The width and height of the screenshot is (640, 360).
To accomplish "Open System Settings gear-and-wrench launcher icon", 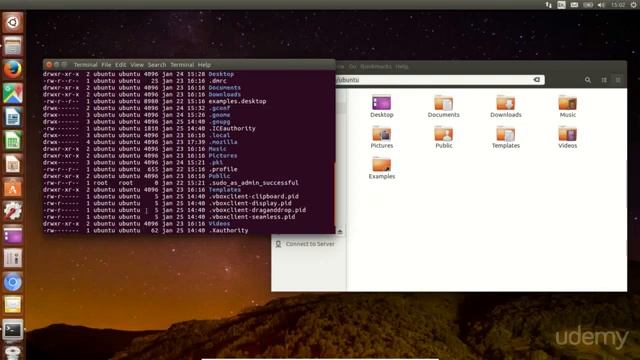I will coord(13,211).
